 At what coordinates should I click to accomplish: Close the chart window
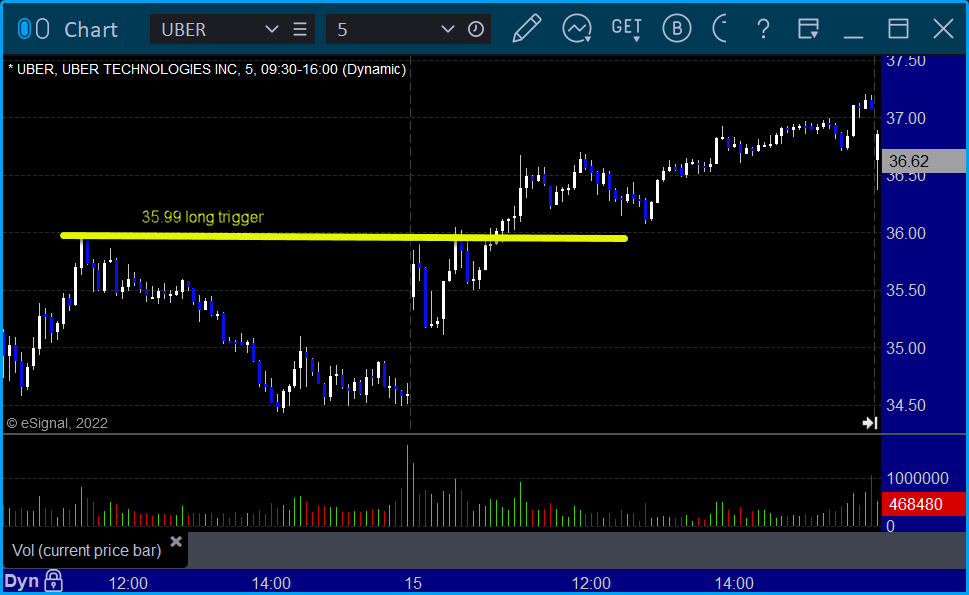(x=943, y=29)
